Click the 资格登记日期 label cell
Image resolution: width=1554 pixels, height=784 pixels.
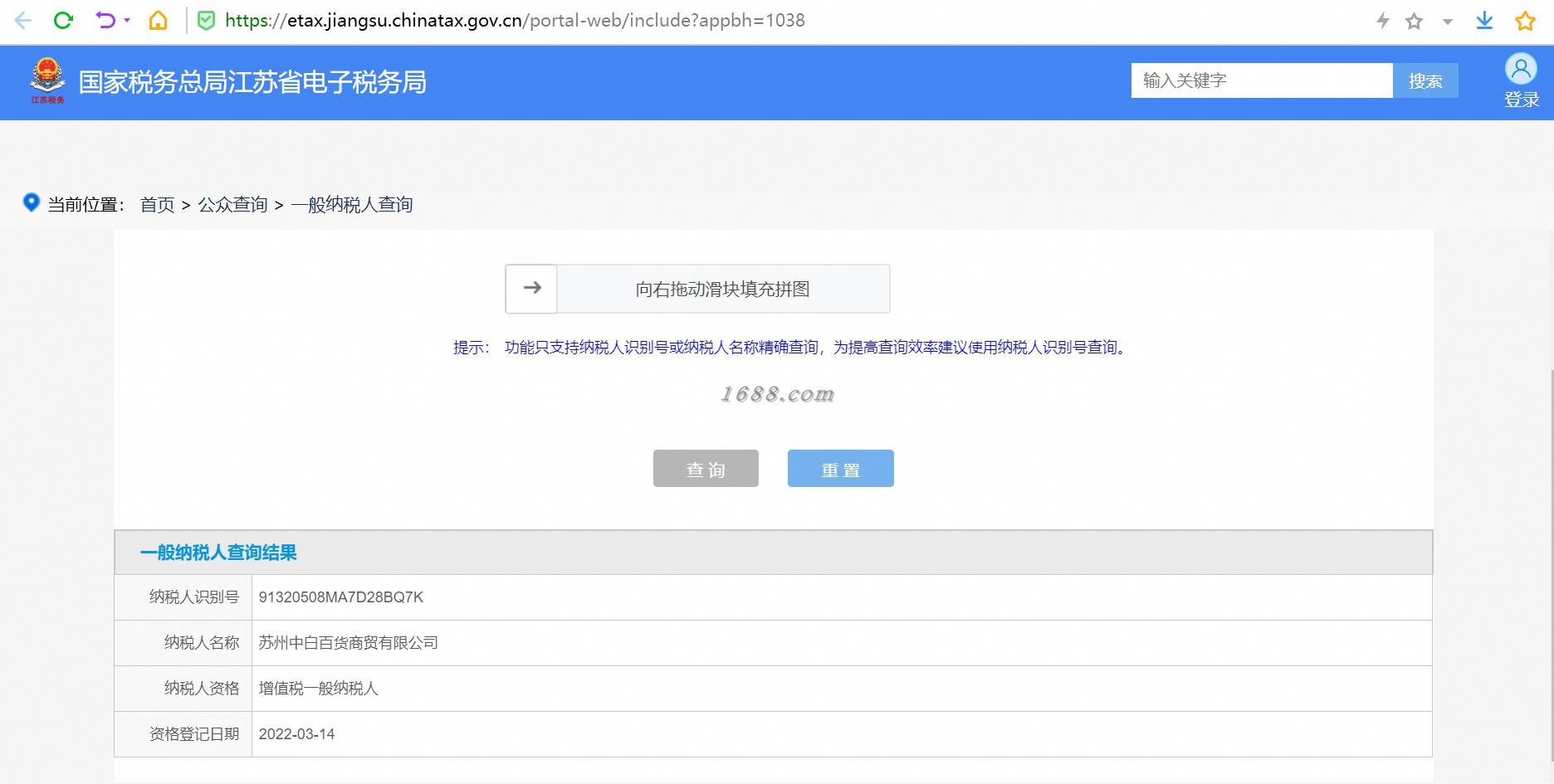(x=183, y=734)
